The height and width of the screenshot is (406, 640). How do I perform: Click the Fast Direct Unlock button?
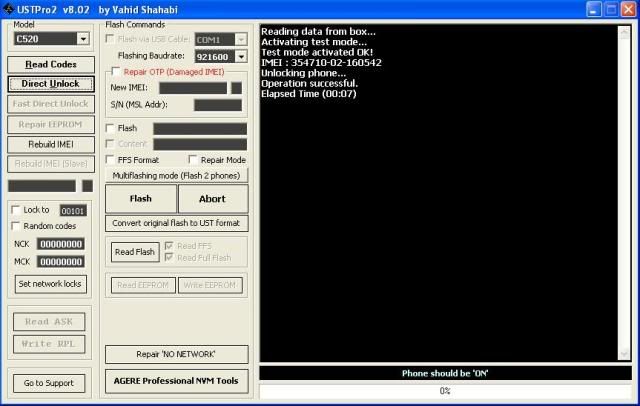tap(51, 104)
